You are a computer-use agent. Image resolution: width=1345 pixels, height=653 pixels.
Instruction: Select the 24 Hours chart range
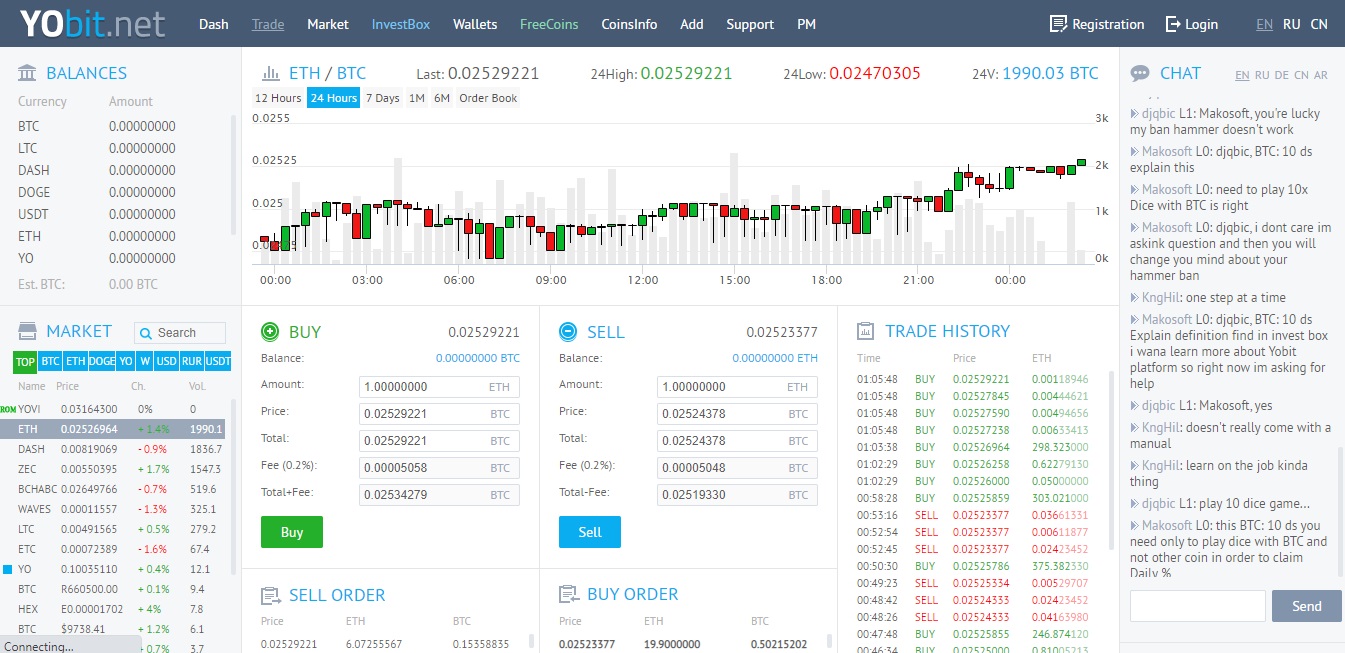333,98
